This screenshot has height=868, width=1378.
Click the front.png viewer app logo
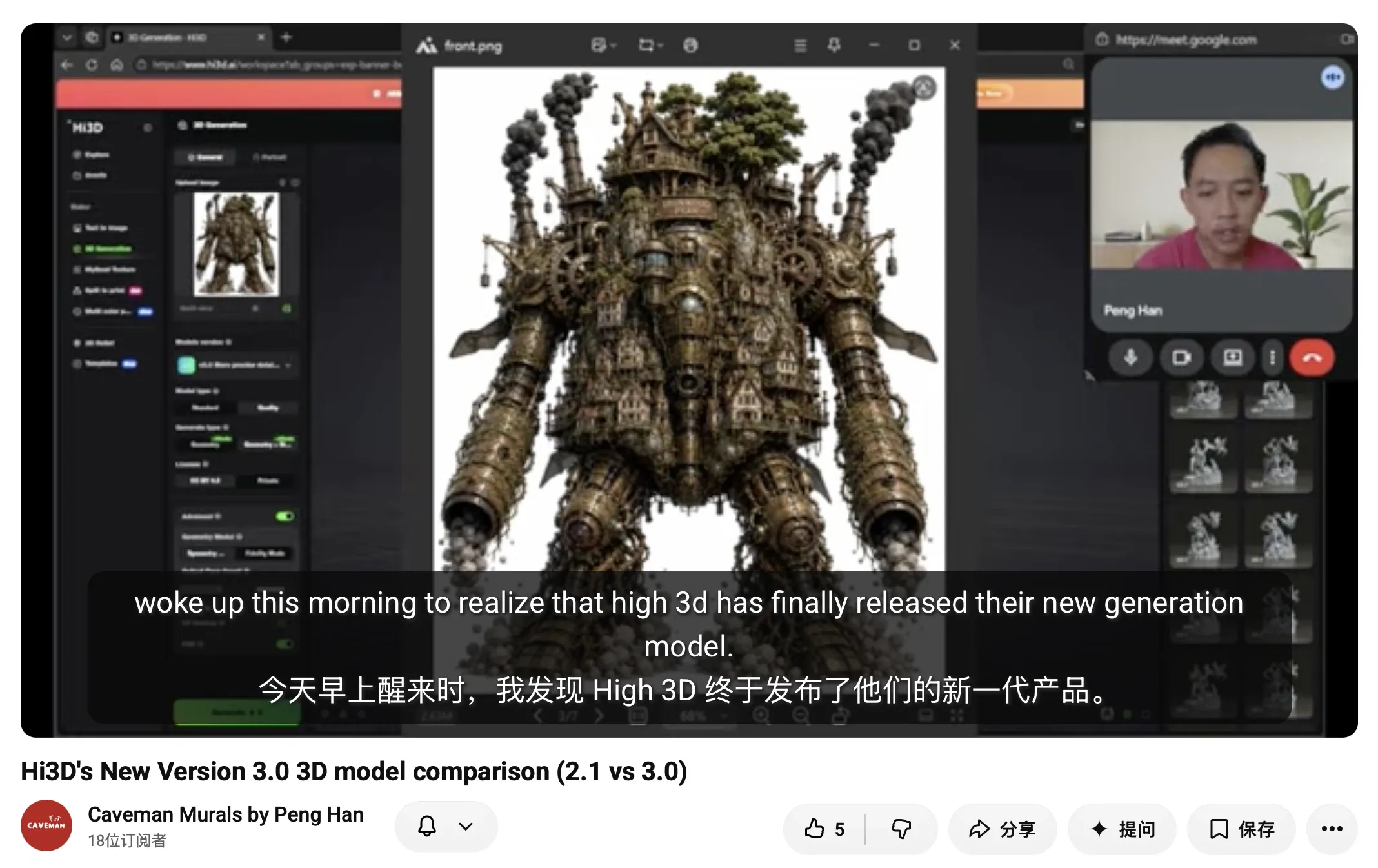pyautogui.click(x=426, y=46)
